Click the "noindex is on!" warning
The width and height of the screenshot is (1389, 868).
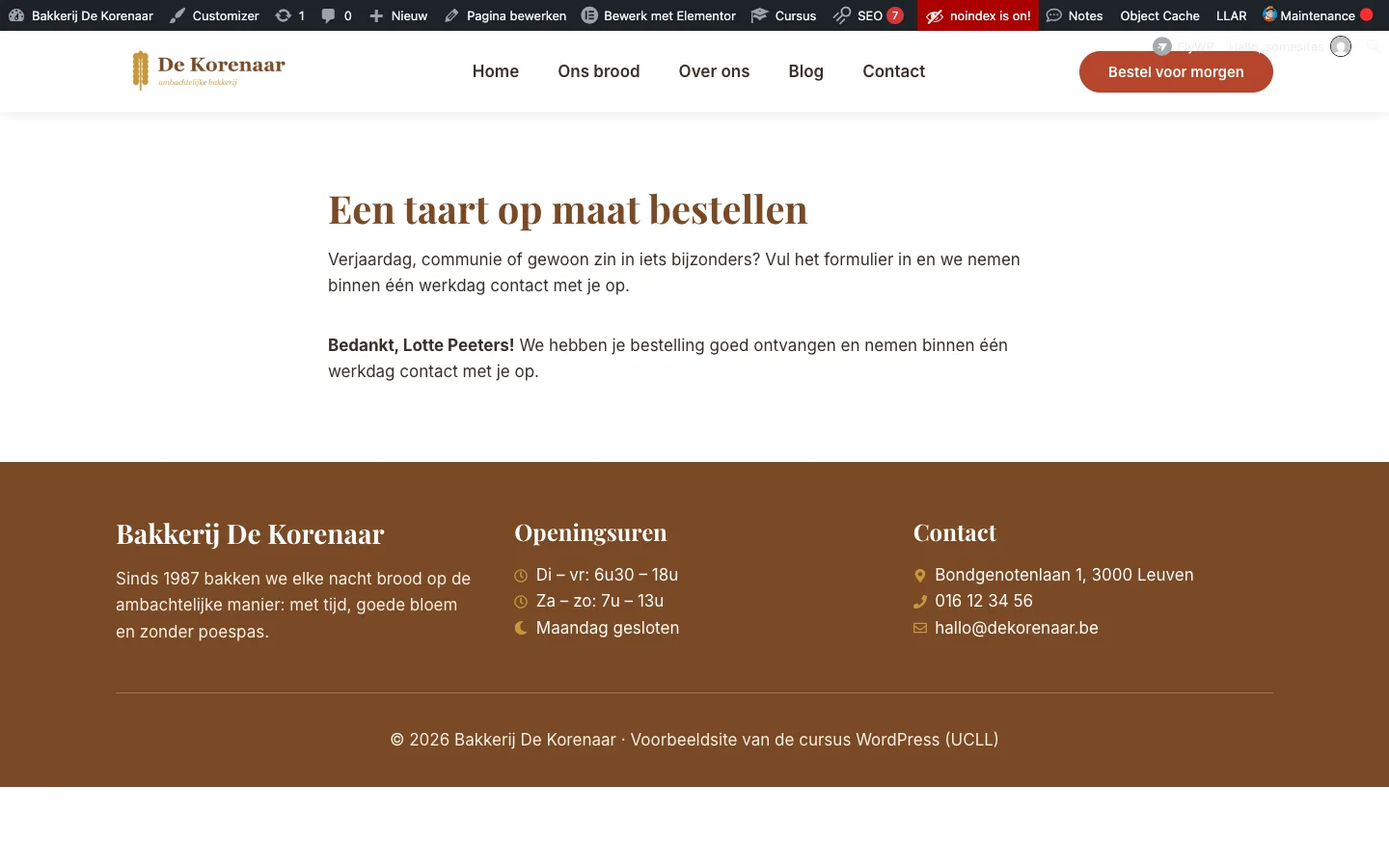point(978,15)
